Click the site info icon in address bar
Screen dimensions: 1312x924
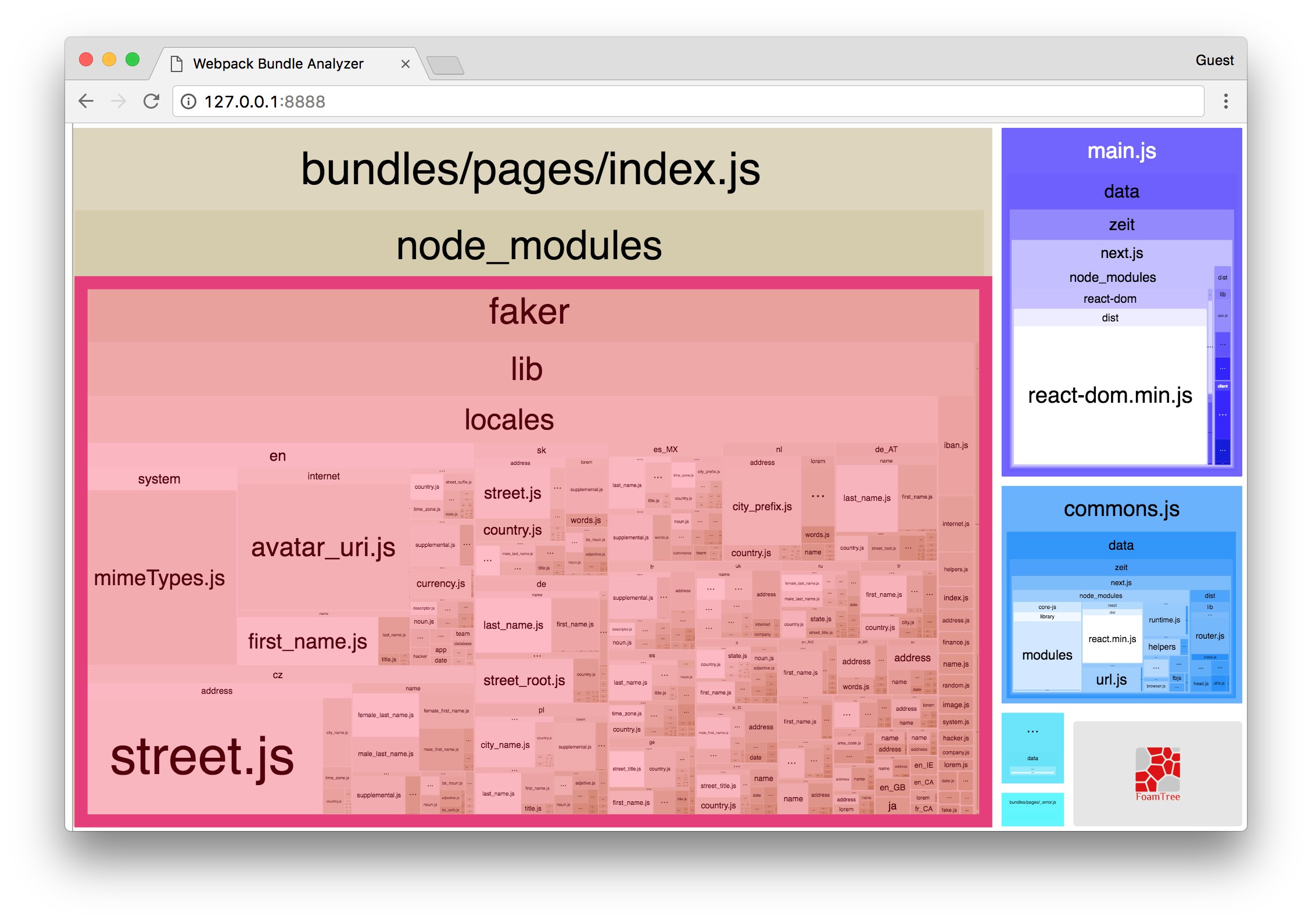[x=188, y=102]
